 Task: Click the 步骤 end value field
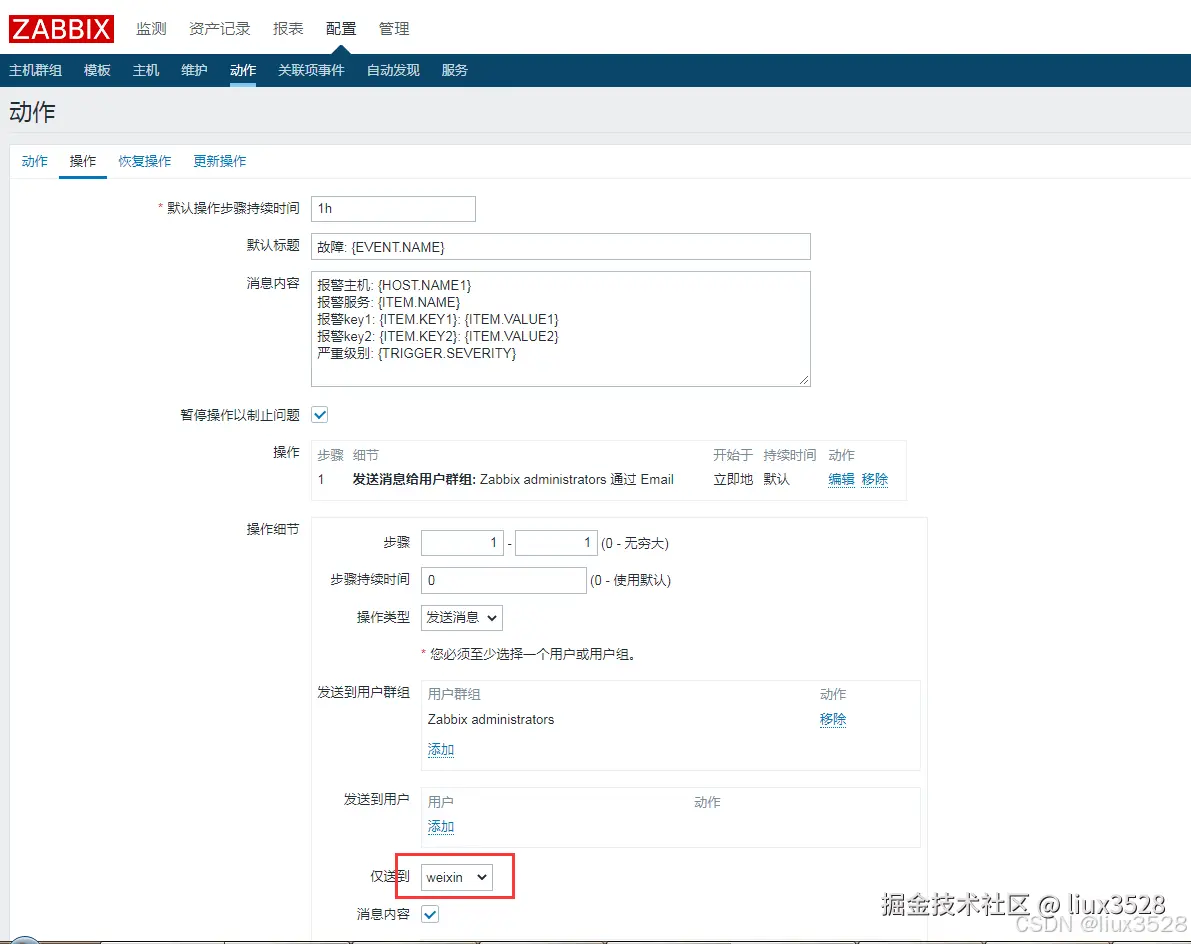556,543
